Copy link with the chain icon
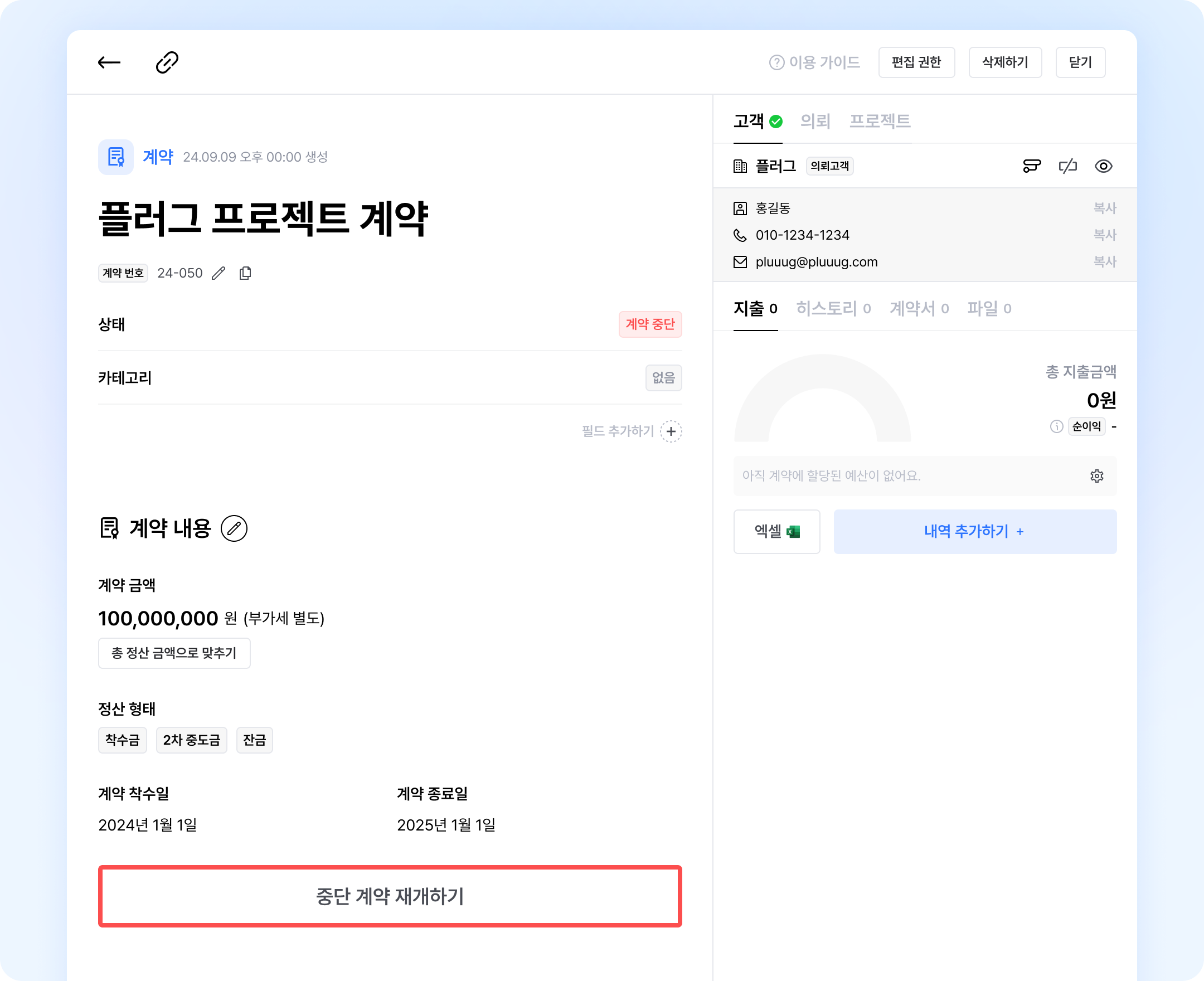Viewport: 1204px width, 981px height. pyautogui.click(x=167, y=62)
